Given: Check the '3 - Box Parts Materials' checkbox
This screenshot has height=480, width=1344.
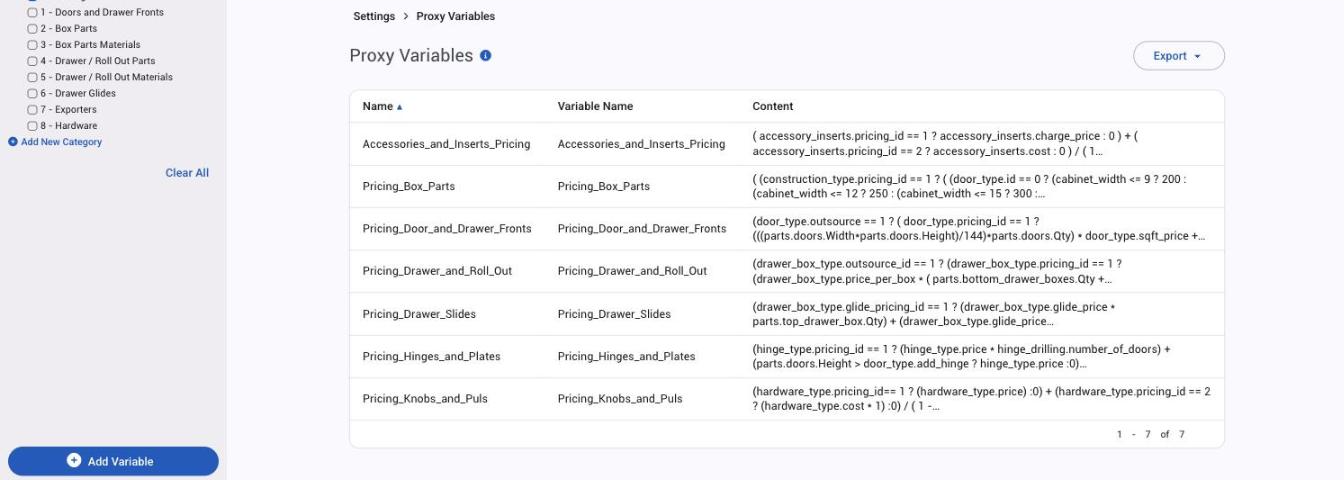Looking at the screenshot, I should tap(33, 45).
